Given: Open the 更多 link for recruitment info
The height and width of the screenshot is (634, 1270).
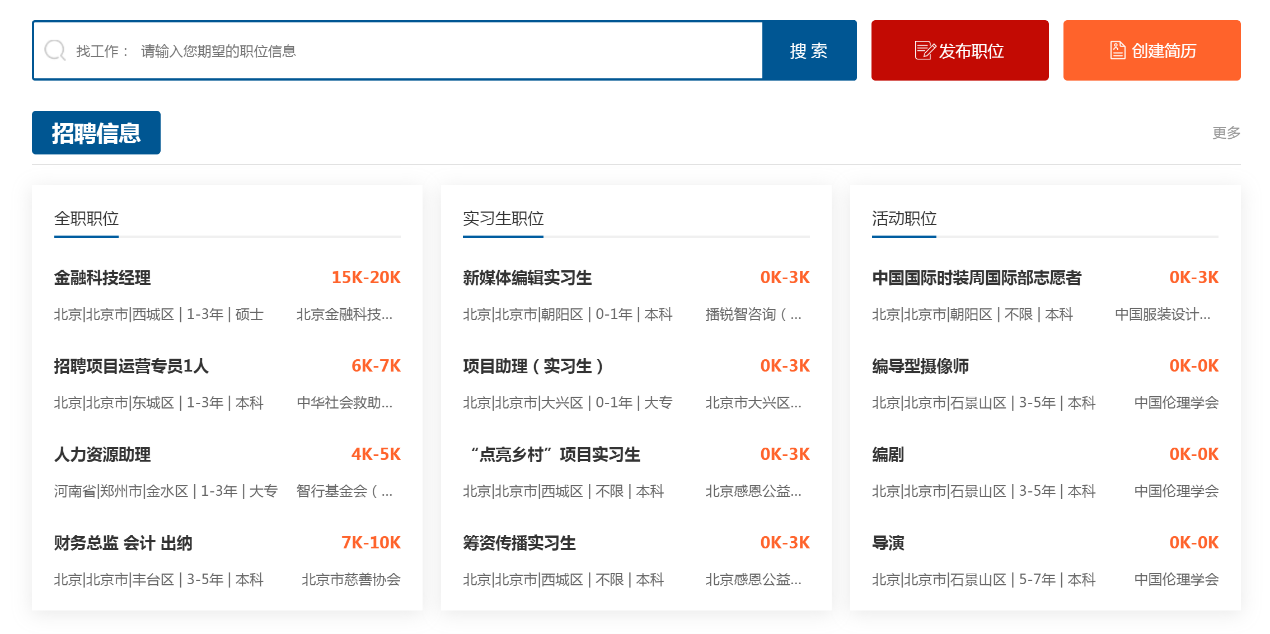Looking at the screenshot, I should point(1227,131).
